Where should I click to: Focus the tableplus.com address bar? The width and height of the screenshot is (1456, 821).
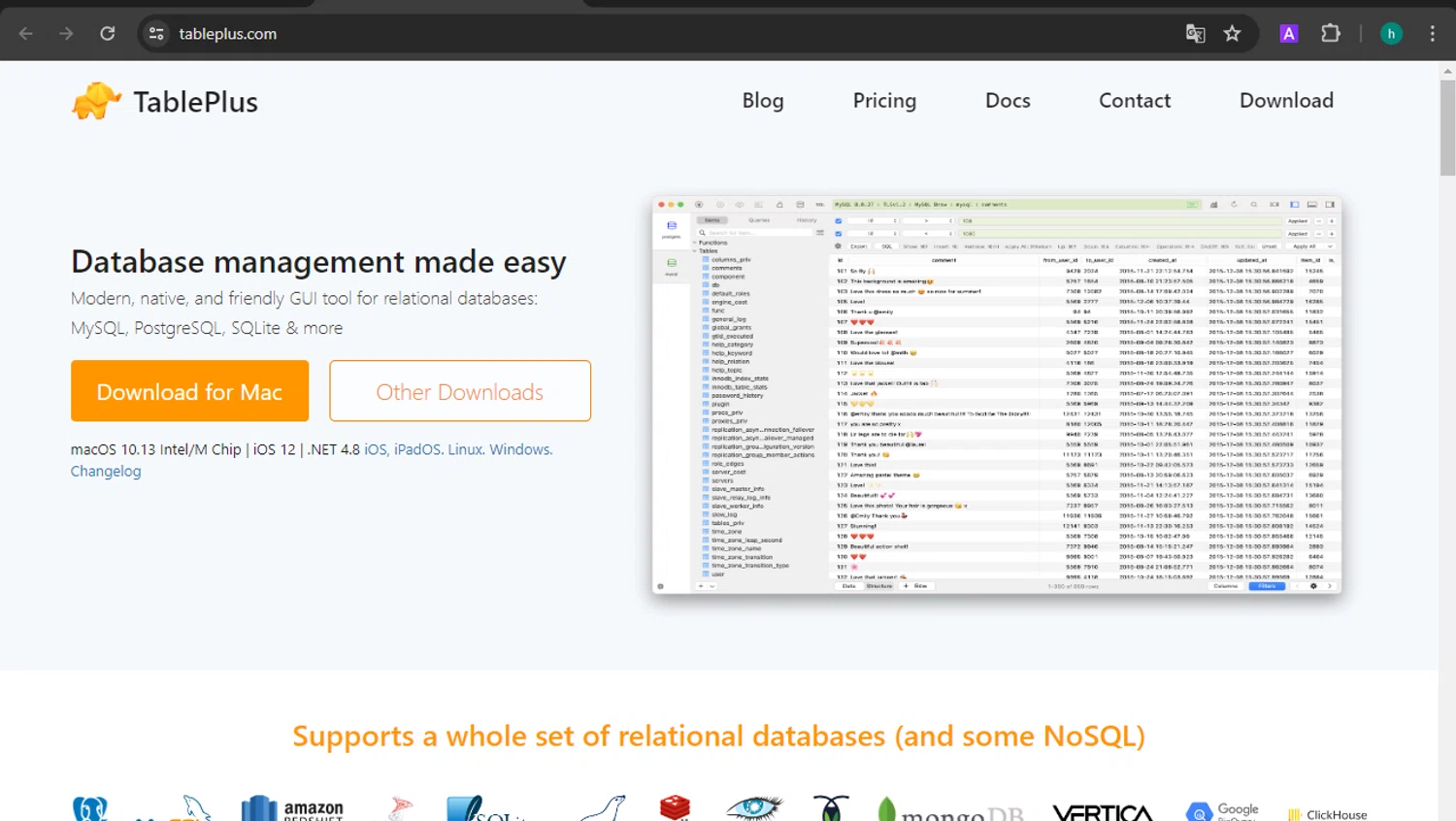point(670,33)
